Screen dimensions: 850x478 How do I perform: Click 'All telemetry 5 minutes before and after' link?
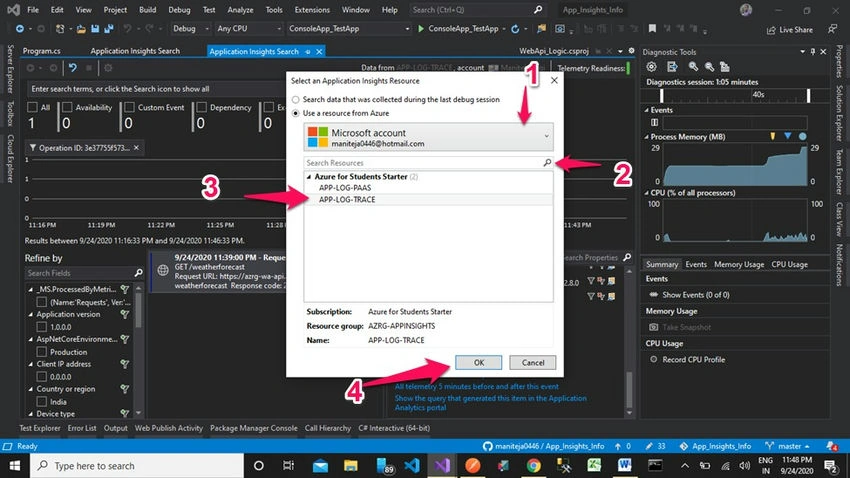click(x=476, y=386)
